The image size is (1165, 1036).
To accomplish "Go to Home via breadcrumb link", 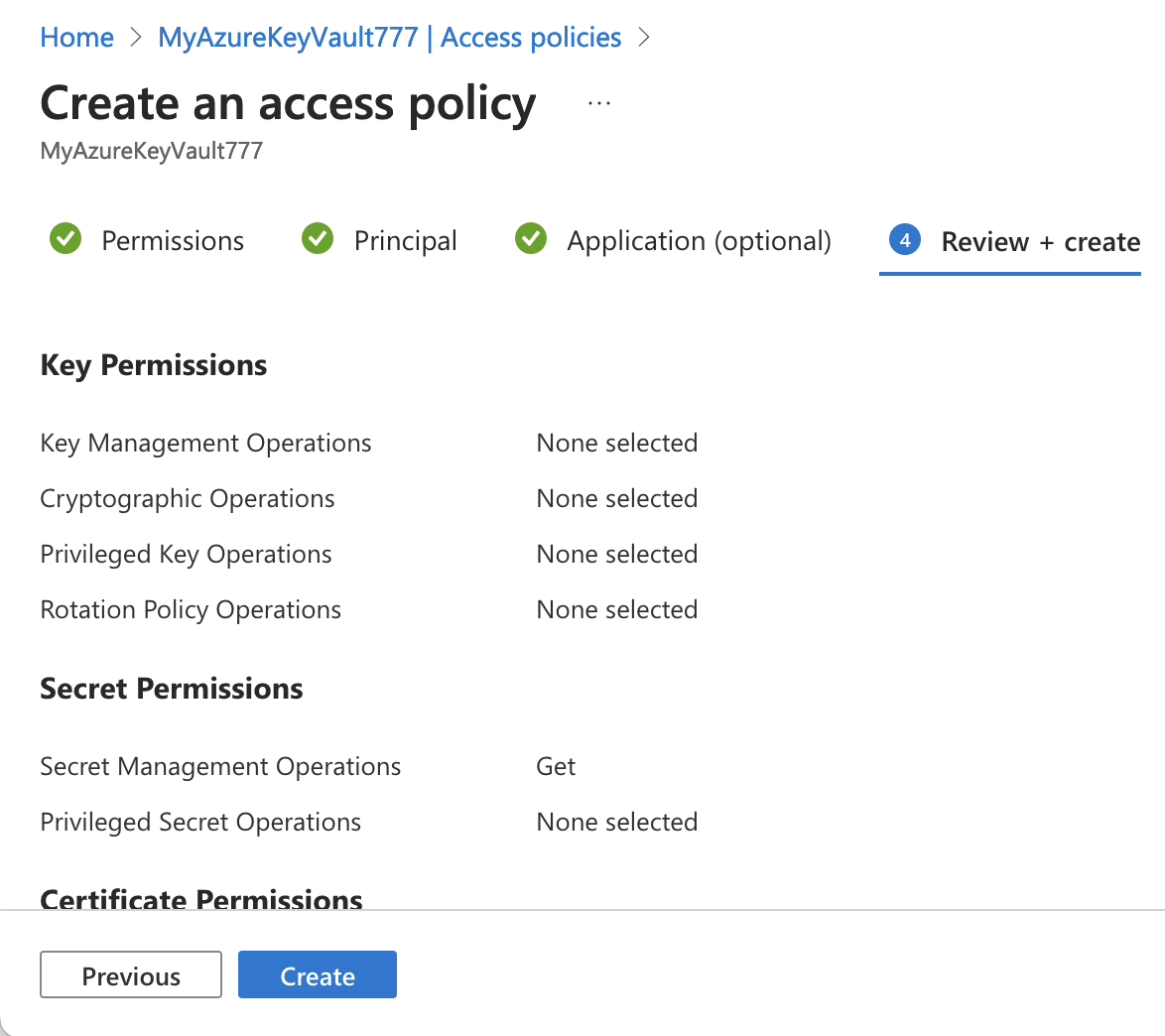I will [x=77, y=38].
